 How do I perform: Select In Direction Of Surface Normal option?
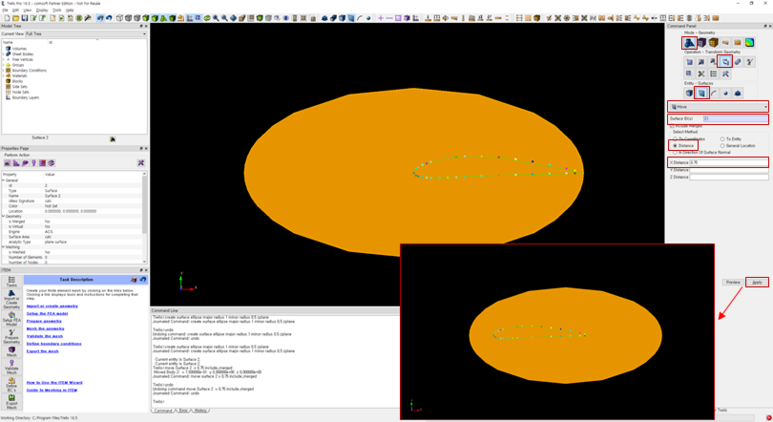pos(675,152)
